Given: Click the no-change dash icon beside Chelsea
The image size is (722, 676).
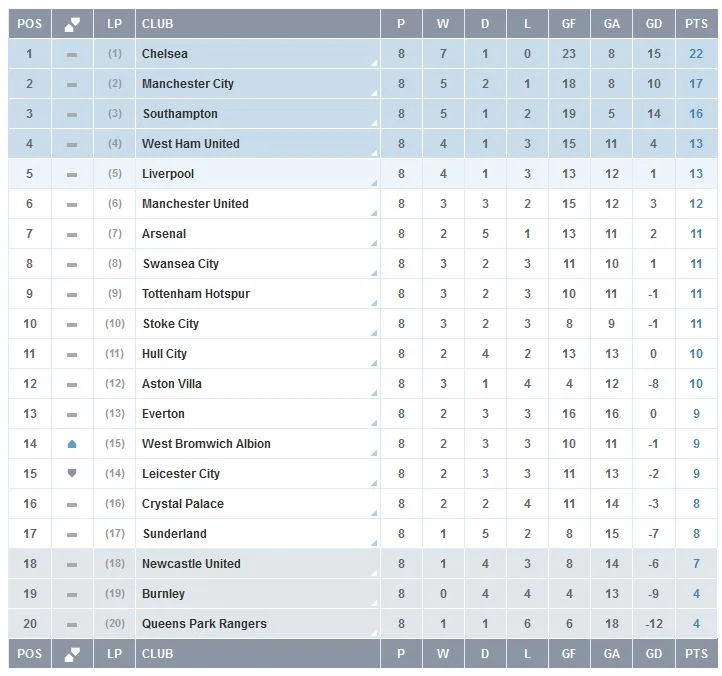Looking at the screenshot, I should coord(72,54).
